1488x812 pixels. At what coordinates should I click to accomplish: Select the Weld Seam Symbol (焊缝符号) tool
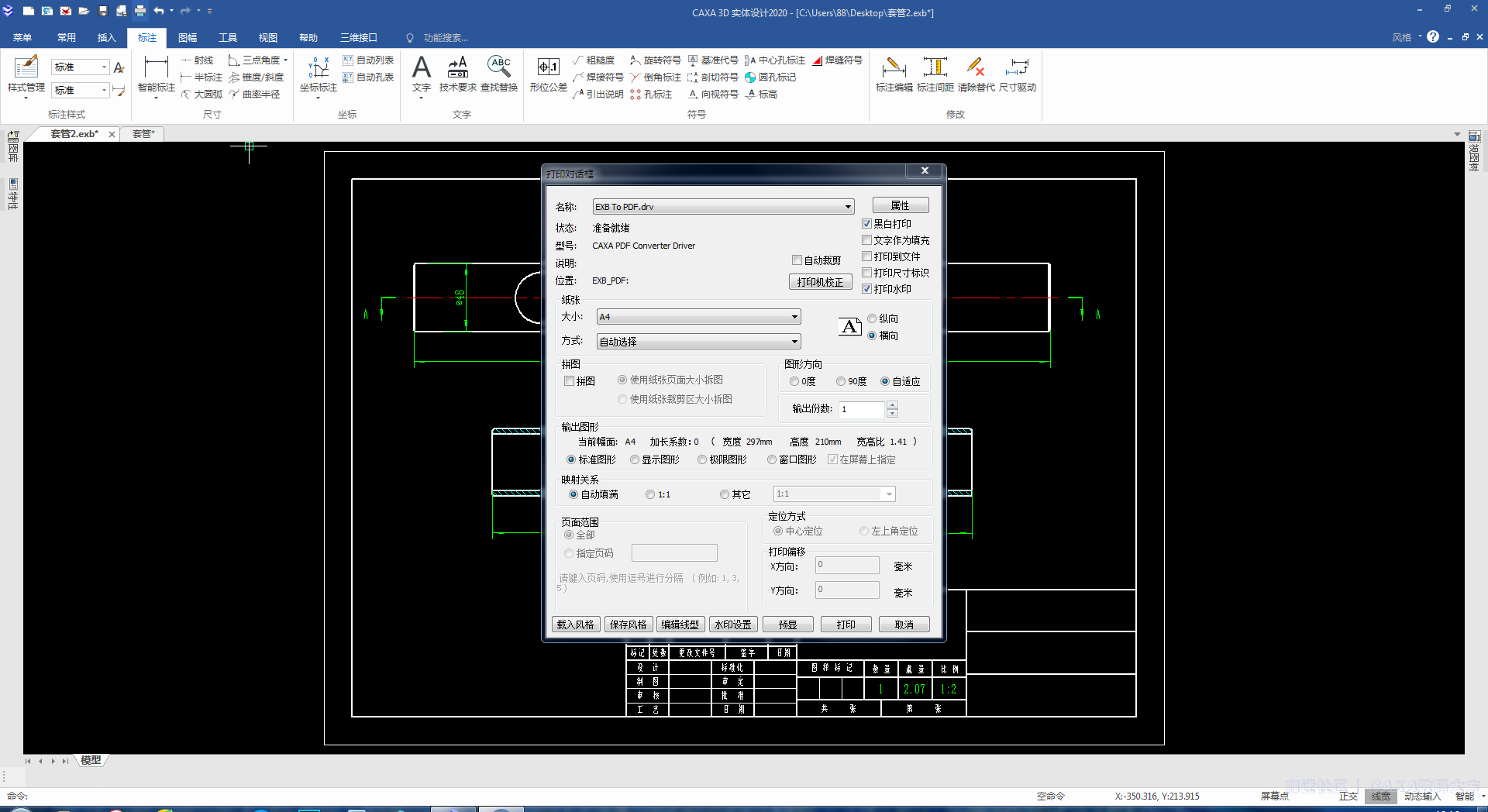pos(838,60)
